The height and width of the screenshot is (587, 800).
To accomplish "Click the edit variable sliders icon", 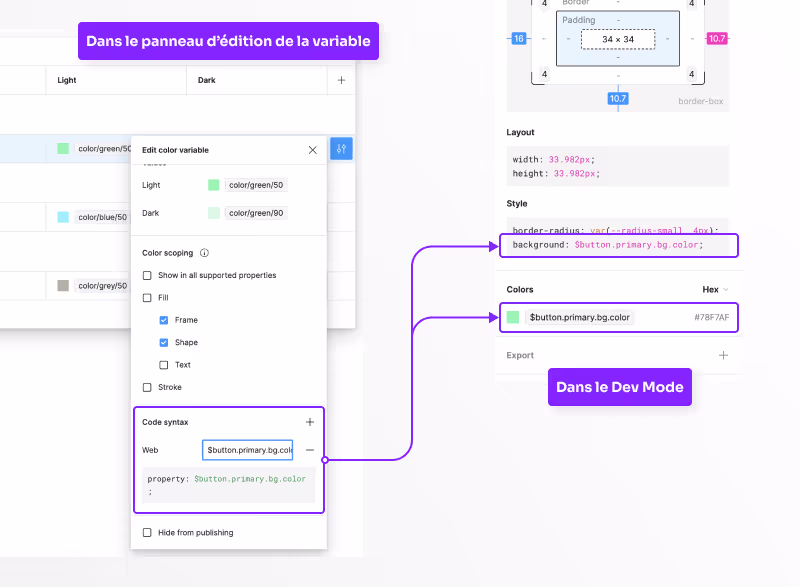I will point(341,149).
